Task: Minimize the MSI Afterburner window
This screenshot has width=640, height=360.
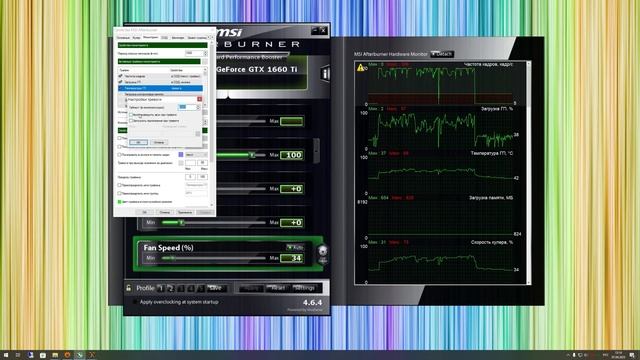Action: [314, 30]
